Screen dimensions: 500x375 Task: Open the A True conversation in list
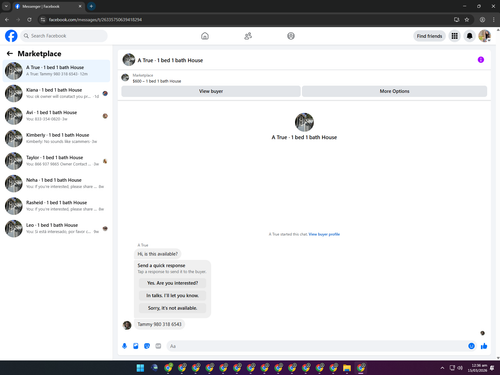[56, 71]
